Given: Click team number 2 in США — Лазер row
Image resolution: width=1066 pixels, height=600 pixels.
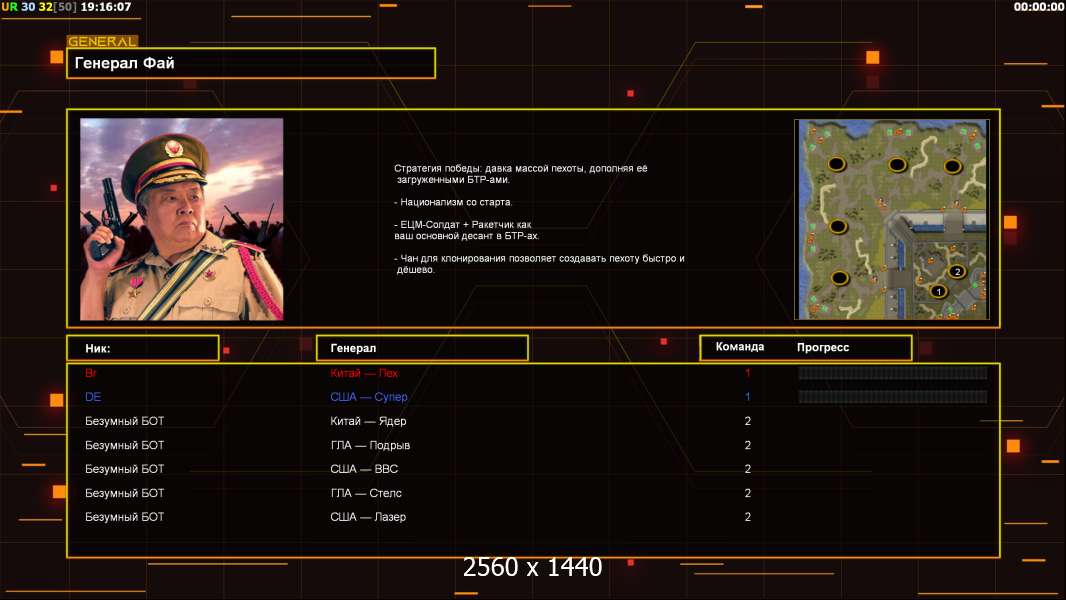Looking at the screenshot, I should coord(748,517).
